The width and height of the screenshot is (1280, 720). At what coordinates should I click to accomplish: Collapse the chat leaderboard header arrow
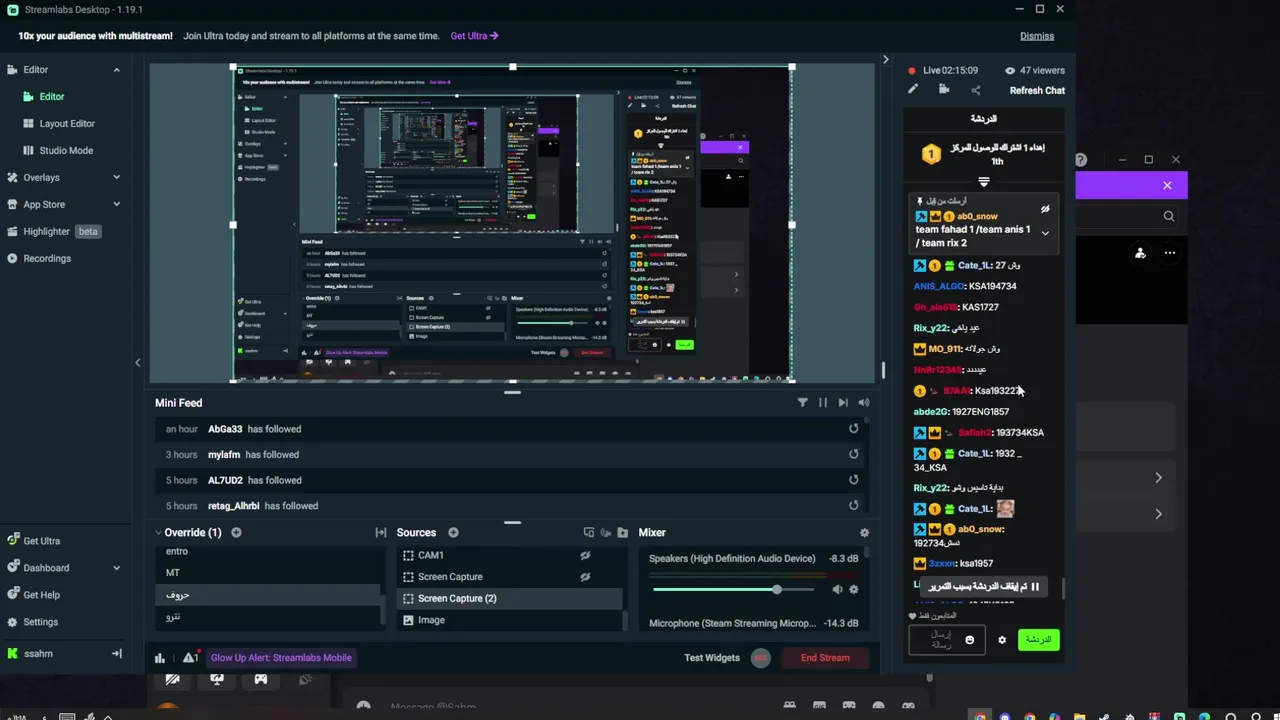click(984, 182)
